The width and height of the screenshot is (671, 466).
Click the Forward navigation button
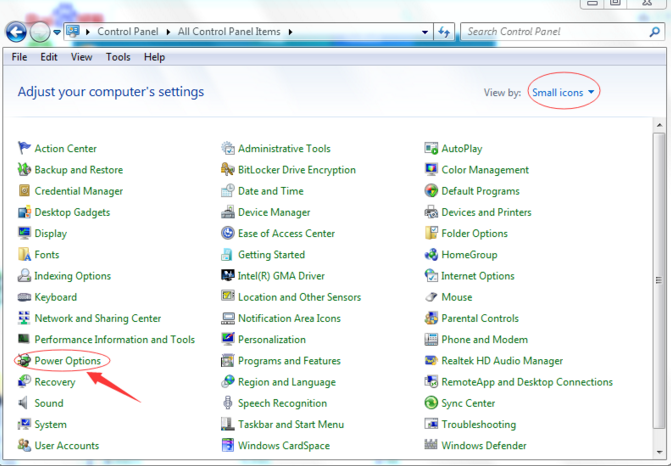(x=40, y=32)
